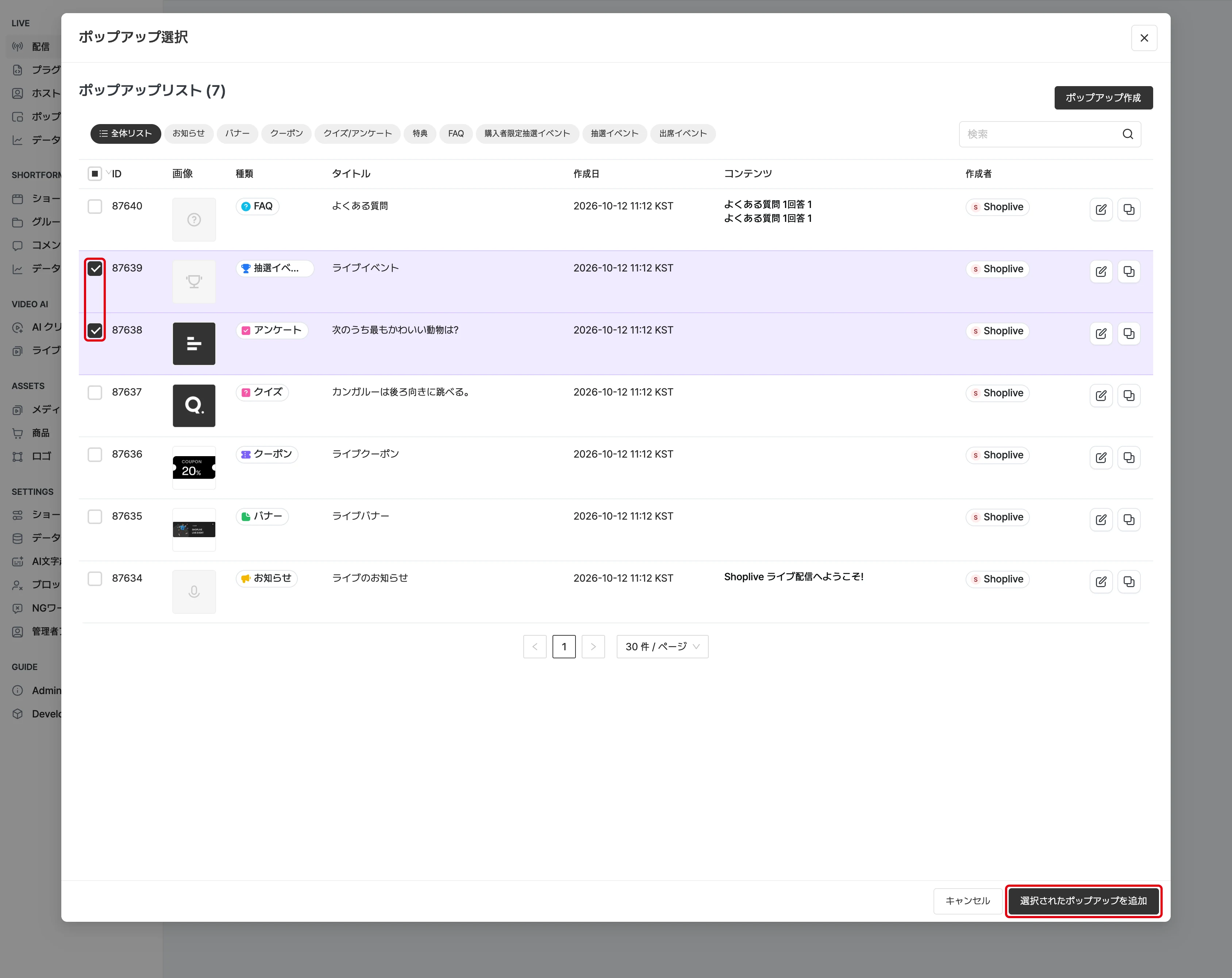Click edit icon for the クイズ row

(1101, 395)
